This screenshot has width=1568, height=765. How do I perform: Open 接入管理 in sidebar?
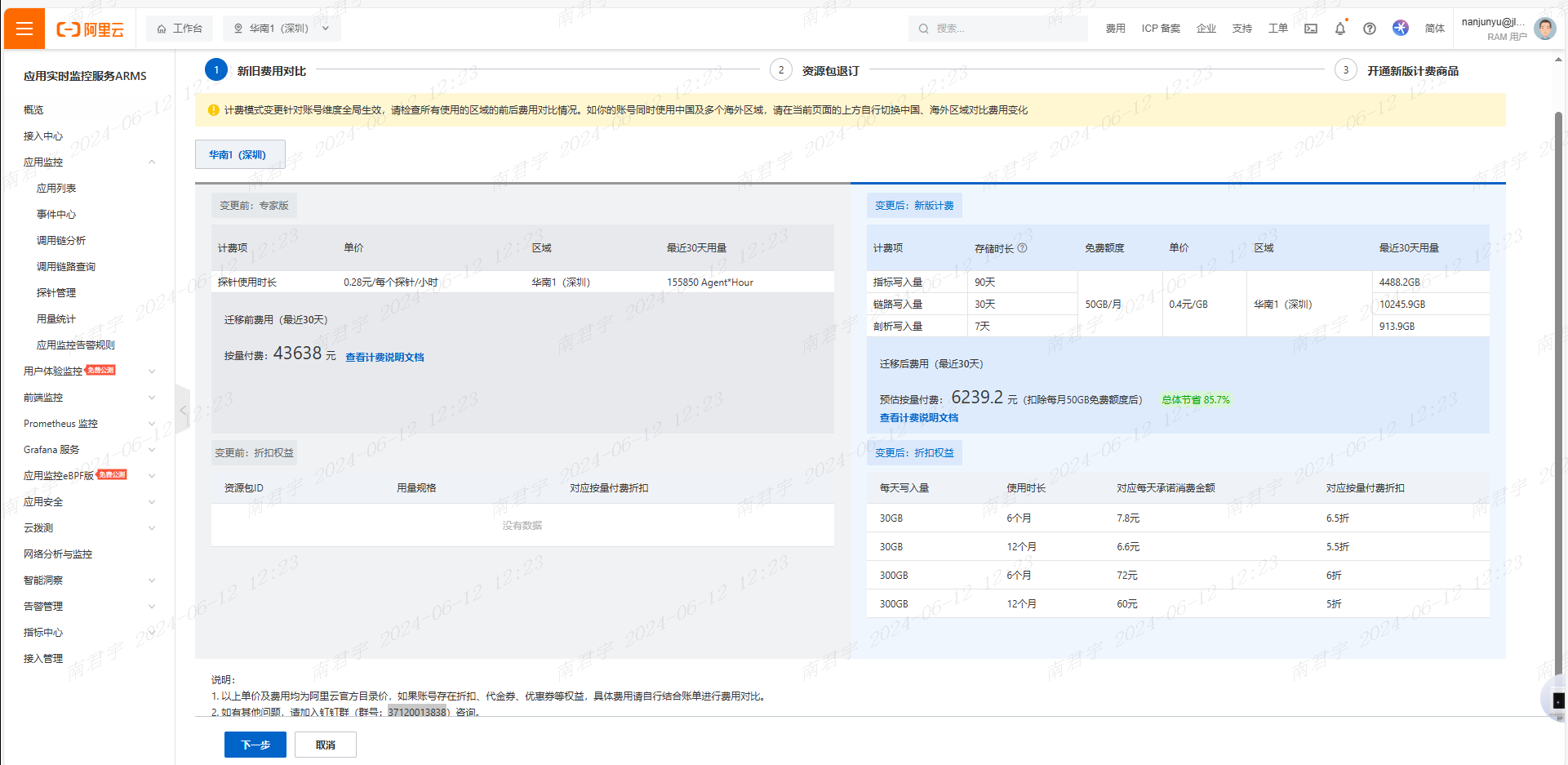(43, 659)
